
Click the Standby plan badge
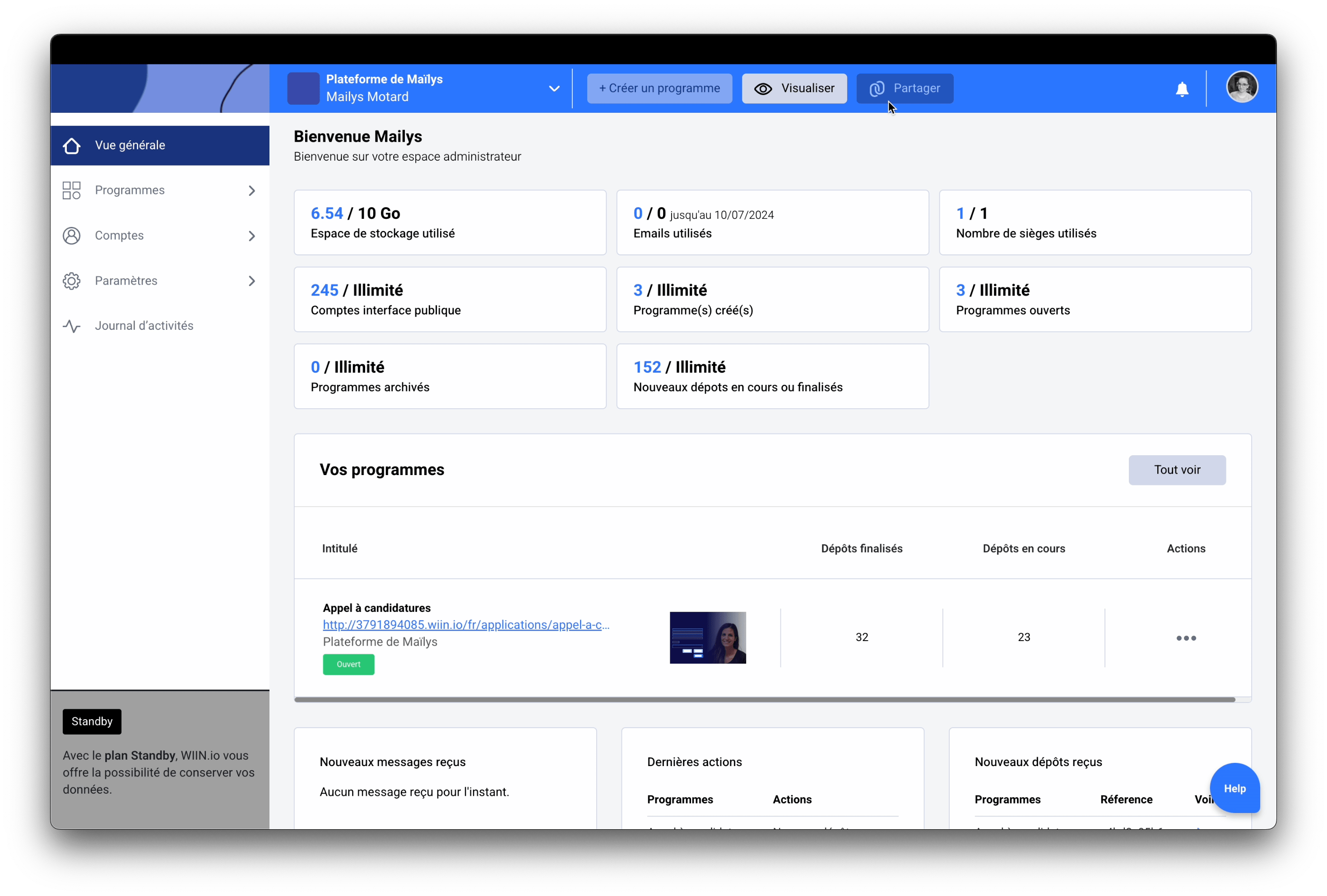pos(92,721)
